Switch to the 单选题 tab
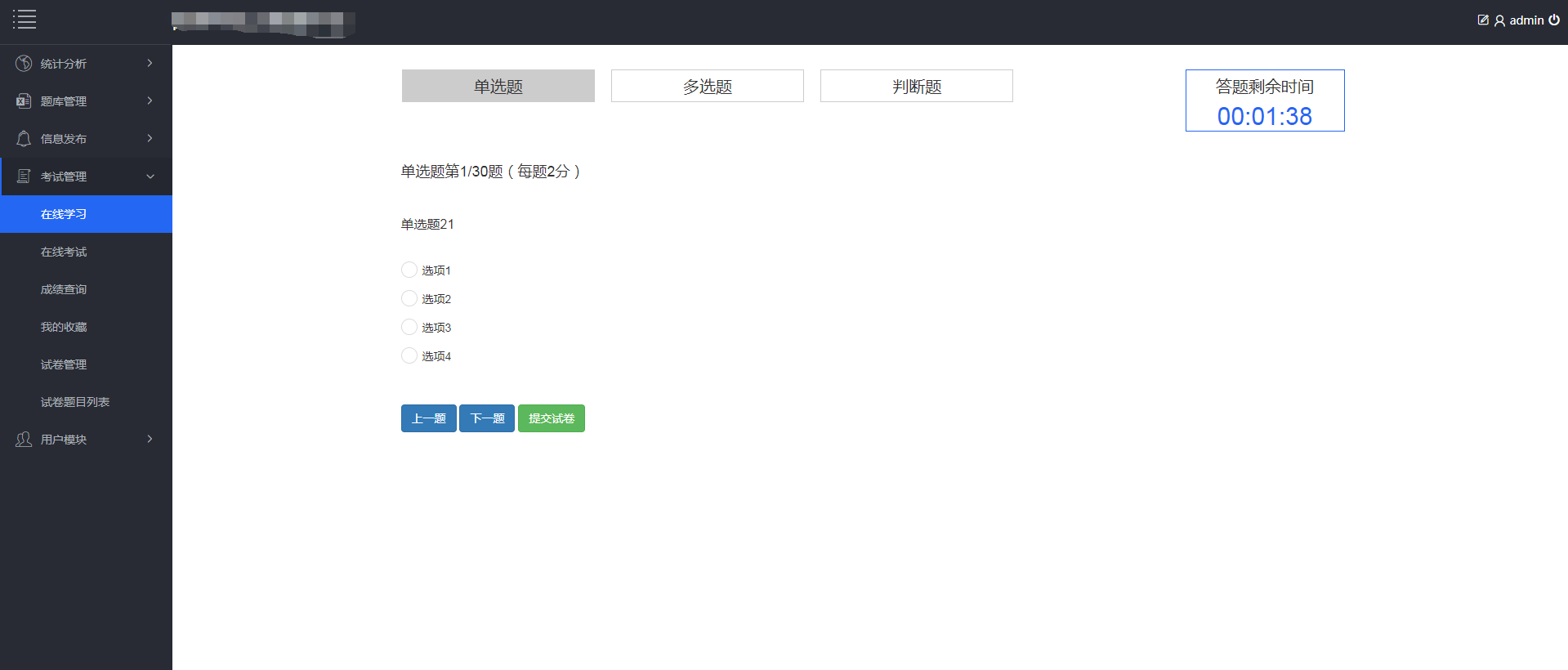This screenshot has width=1568, height=670. 498,86
